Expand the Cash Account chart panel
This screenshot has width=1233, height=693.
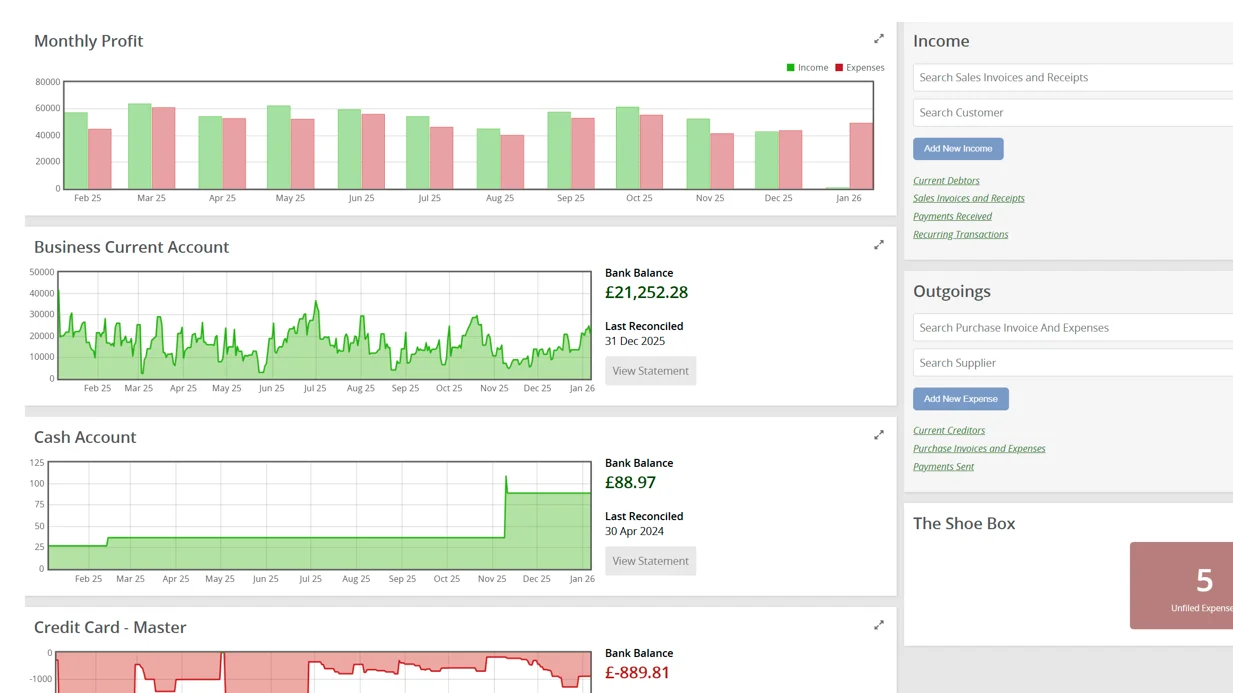(879, 435)
